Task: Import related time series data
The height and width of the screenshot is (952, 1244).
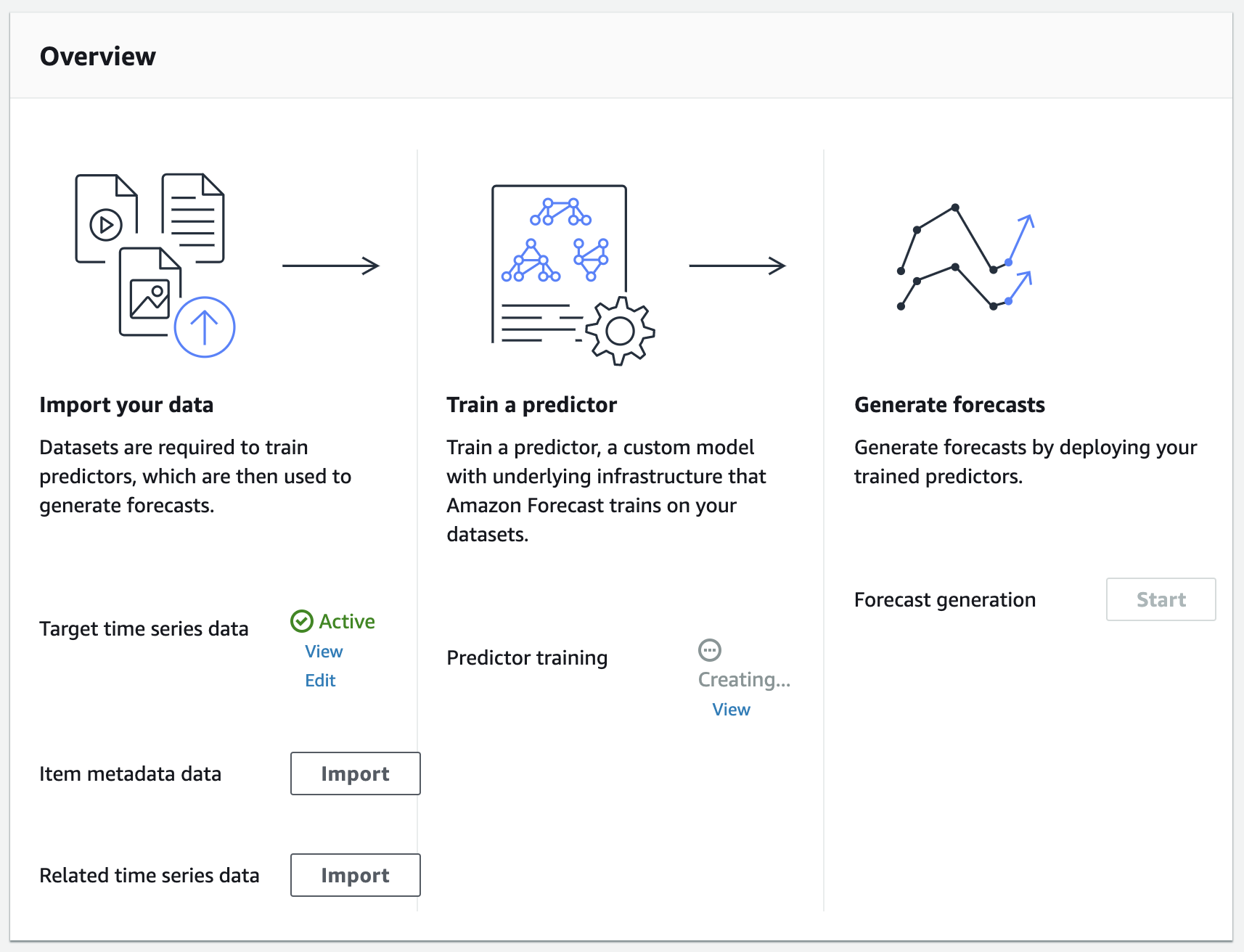Action: tap(355, 875)
